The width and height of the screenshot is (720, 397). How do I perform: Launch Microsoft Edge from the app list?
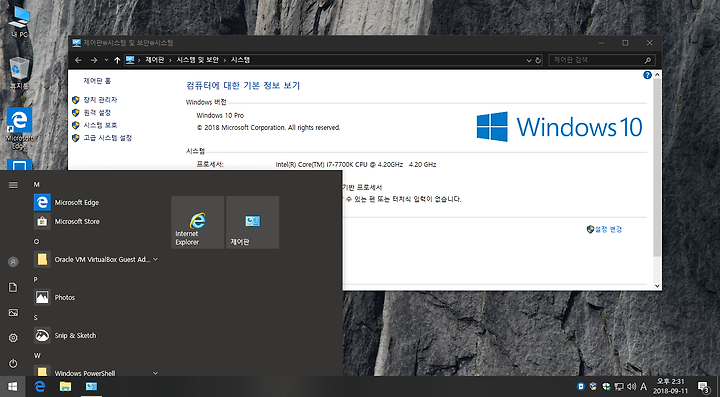point(96,202)
